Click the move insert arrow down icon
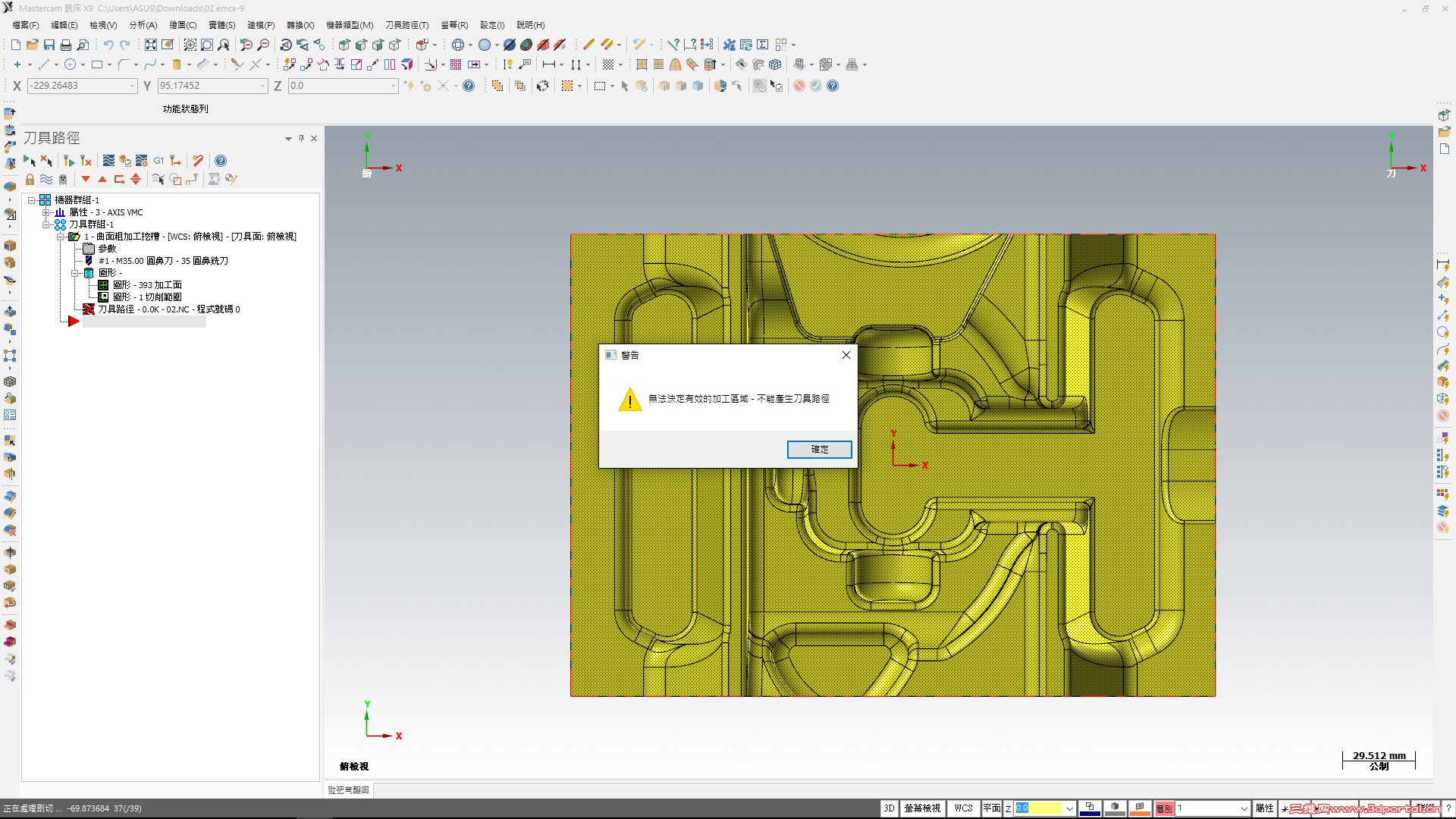This screenshot has height=819, width=1456. 86,180
